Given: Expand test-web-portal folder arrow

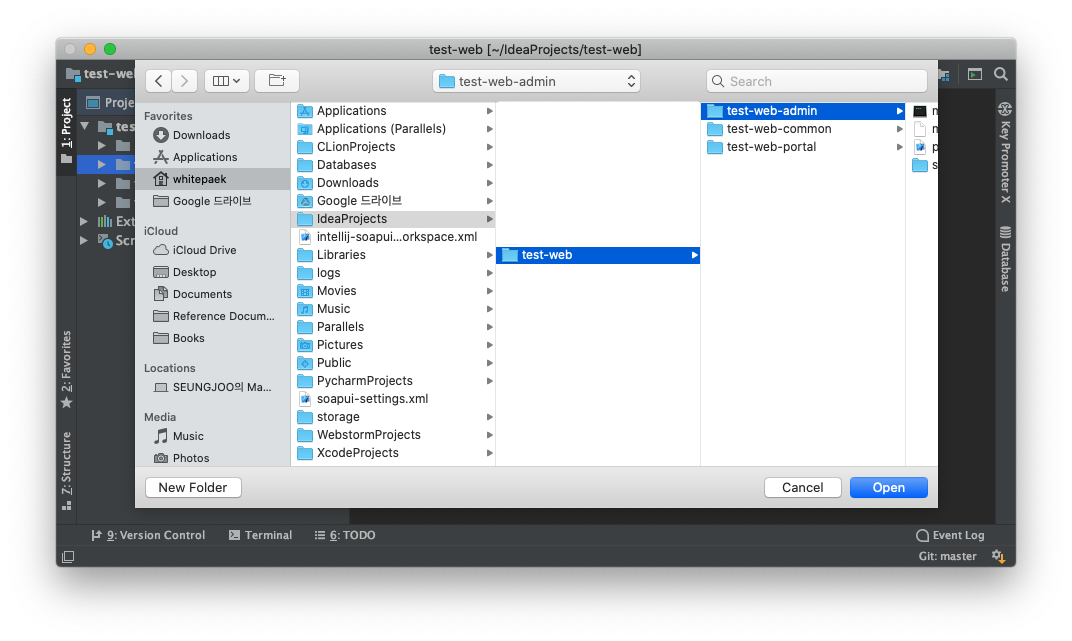Looking at the screenshot, I should pyautogui.click(x=900, y=147).
